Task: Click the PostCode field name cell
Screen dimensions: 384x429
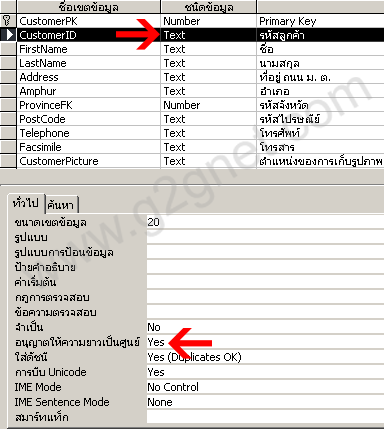Action: [x=89, y=119]
